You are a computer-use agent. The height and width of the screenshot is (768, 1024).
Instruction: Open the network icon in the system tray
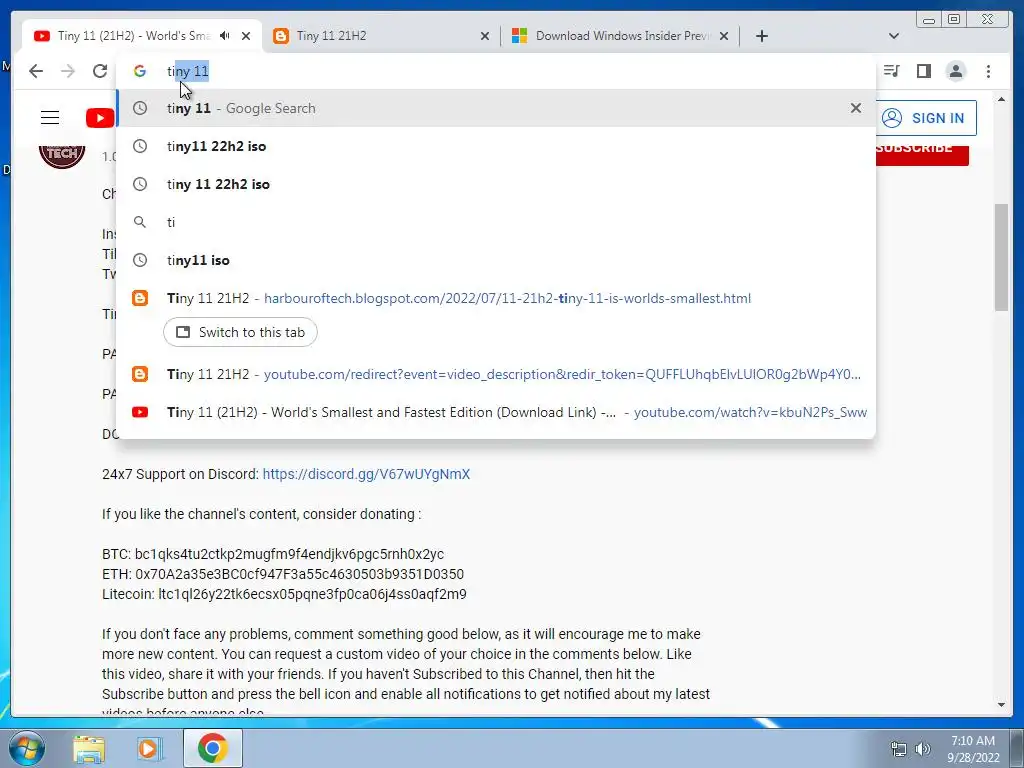click(899, 749)
